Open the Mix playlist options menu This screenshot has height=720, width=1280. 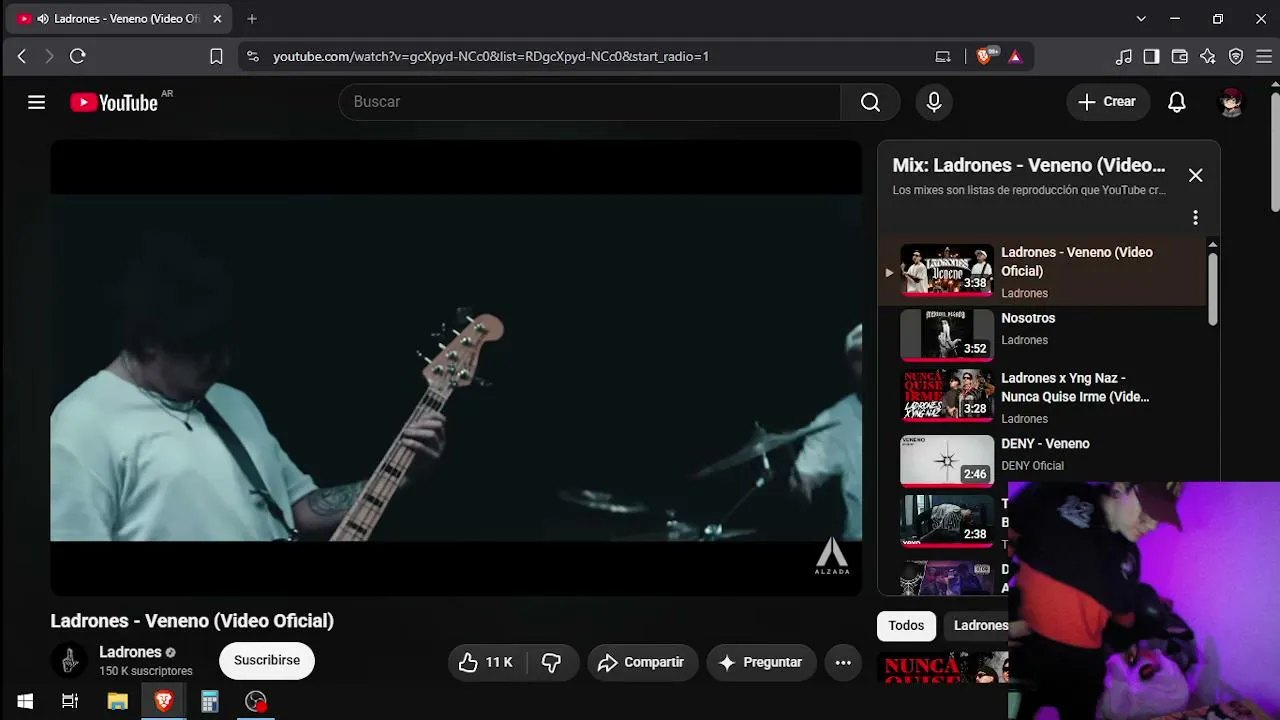click(x=1195, y=217)
